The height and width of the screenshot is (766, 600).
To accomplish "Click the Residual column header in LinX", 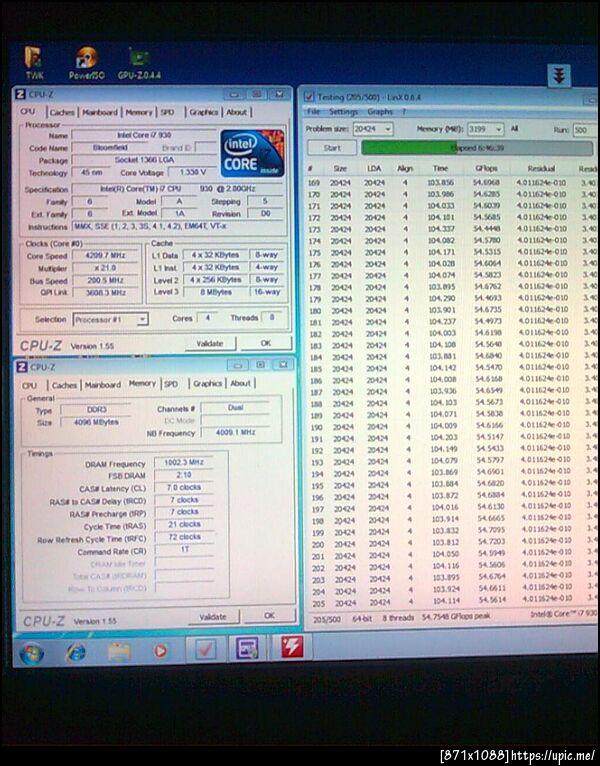I will pos(541,168).
